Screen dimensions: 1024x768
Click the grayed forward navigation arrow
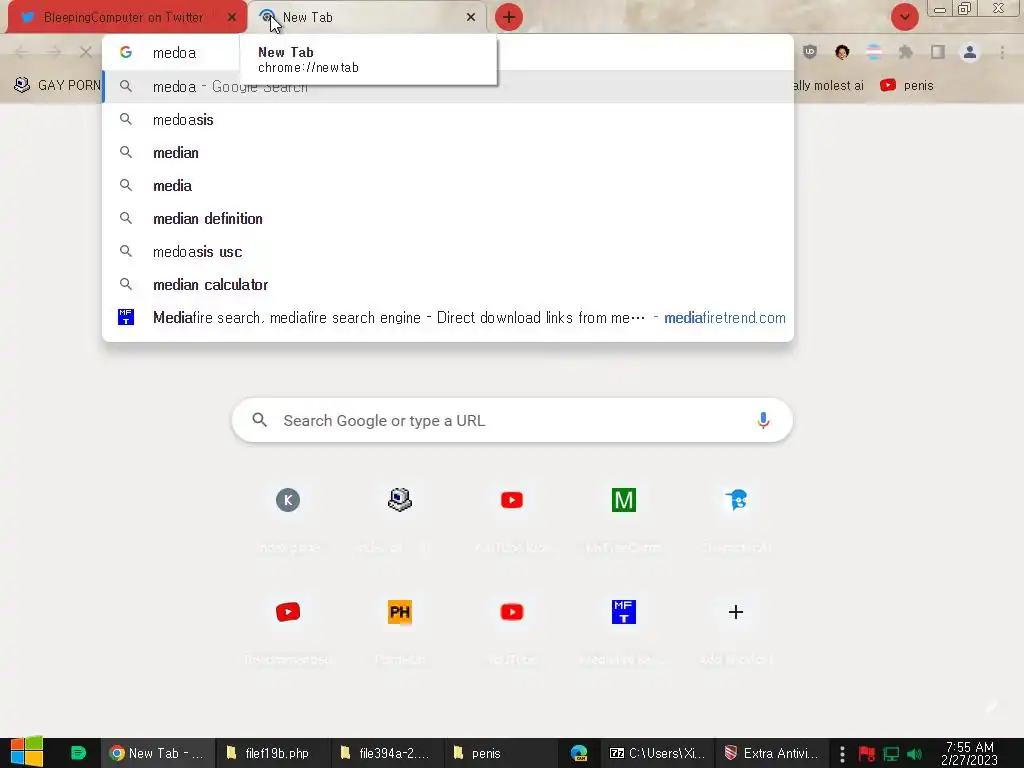click(x=54, y=52)
